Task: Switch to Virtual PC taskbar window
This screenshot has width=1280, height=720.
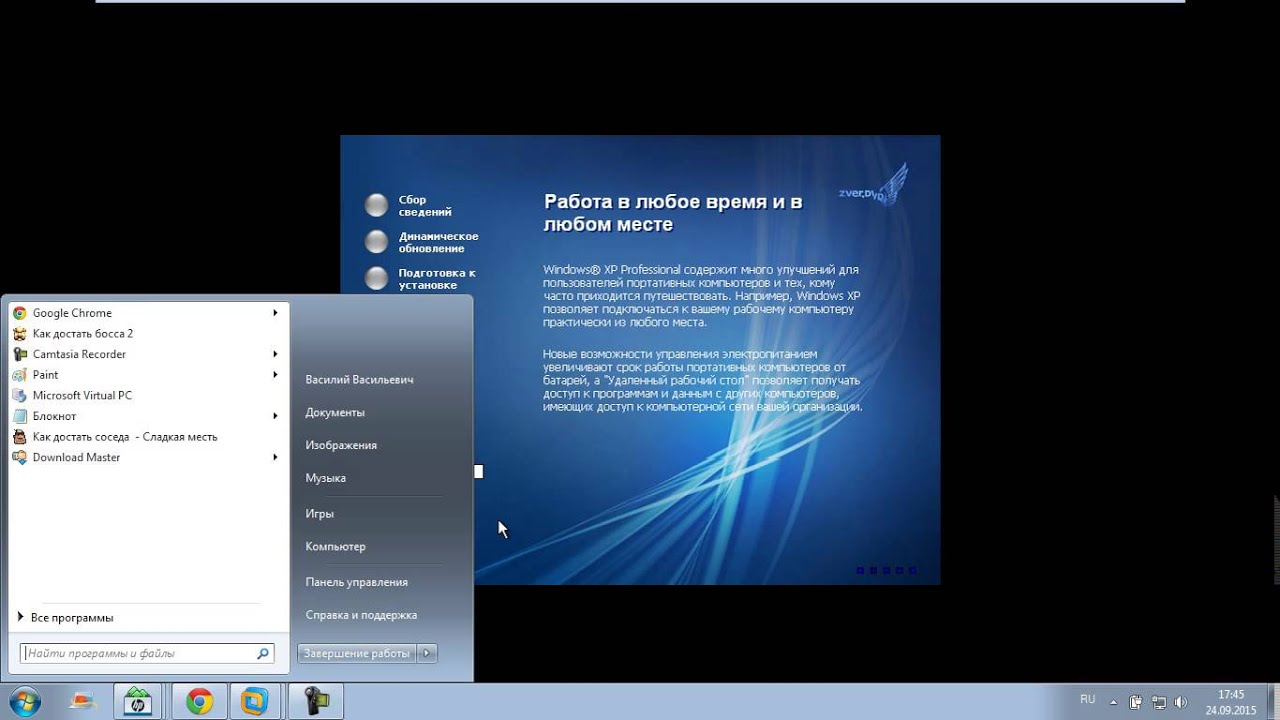Action: coord(256,702)
